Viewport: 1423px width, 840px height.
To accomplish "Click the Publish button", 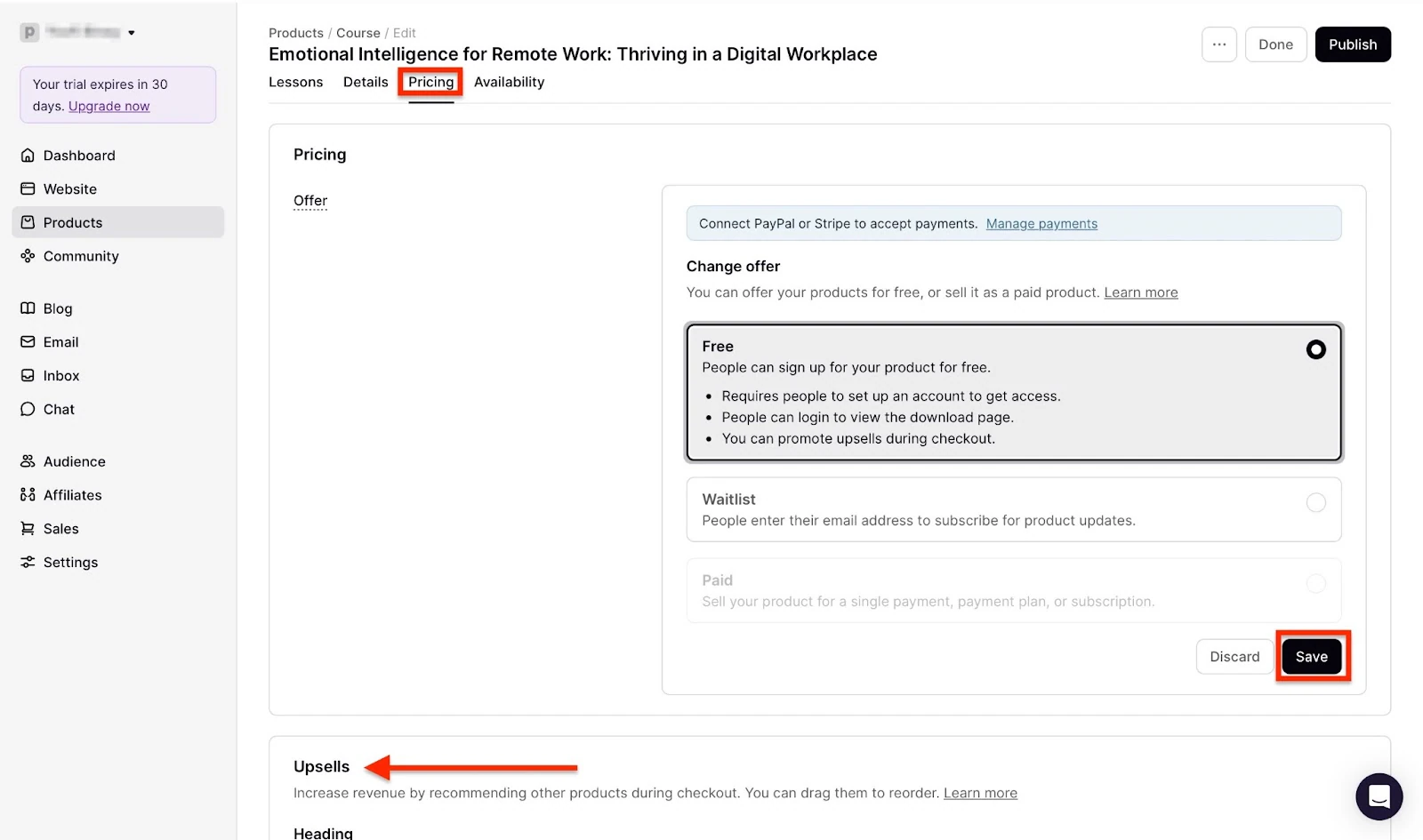I will click(x=1353, y=44).
